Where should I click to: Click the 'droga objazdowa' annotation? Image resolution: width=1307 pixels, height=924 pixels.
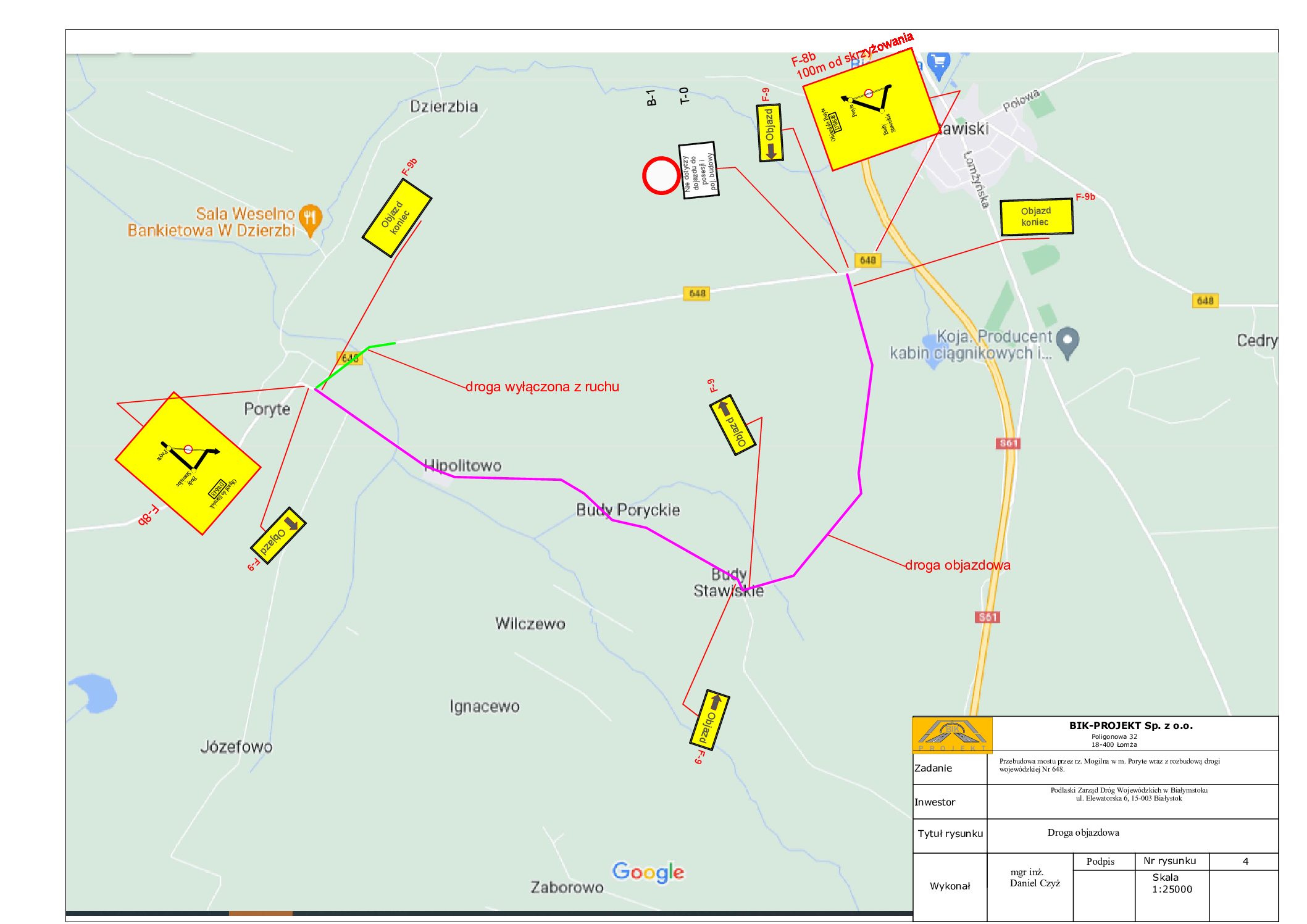[x=958, y=565]
